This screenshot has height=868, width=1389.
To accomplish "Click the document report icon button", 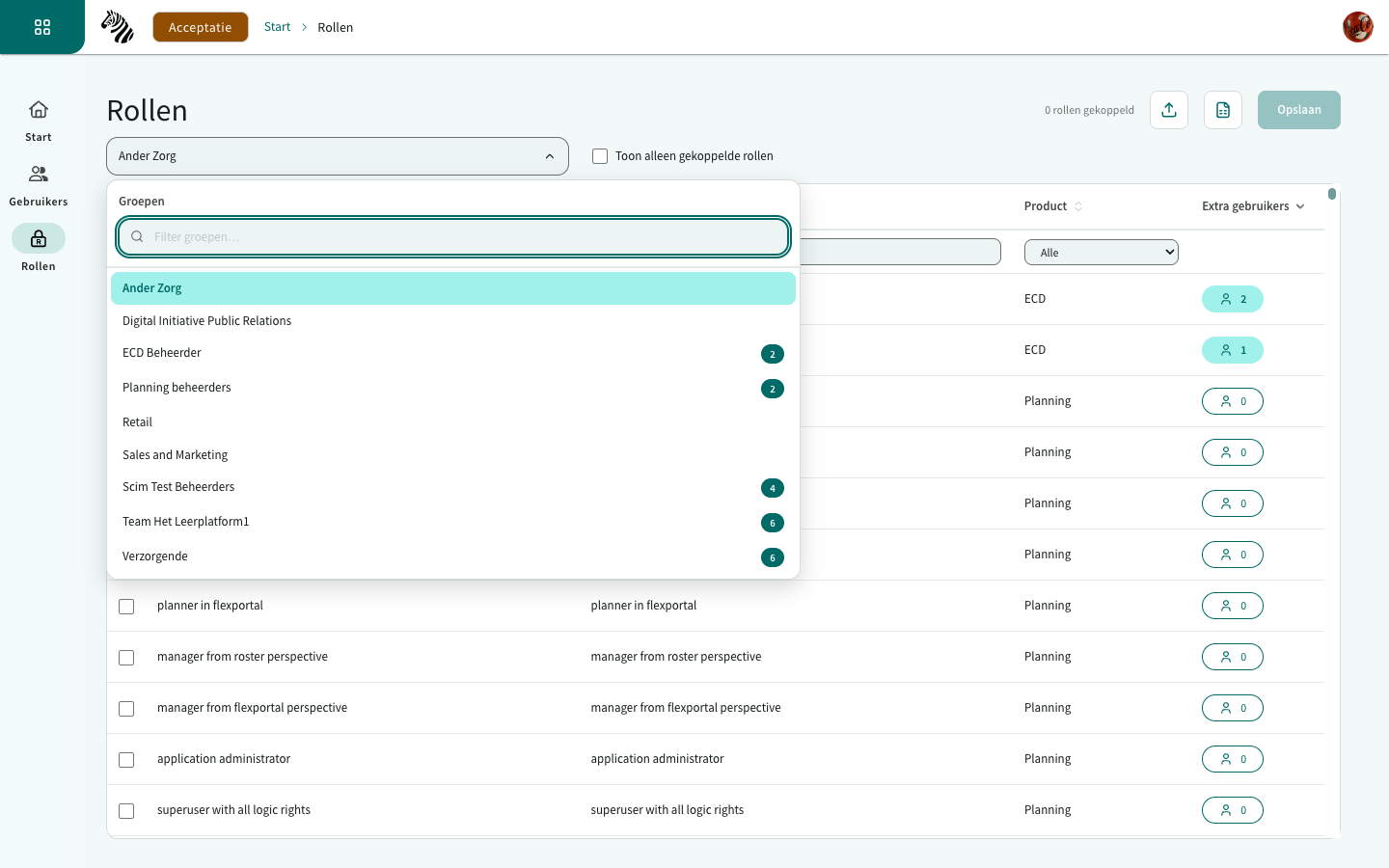I will (x=1223, y=110).
